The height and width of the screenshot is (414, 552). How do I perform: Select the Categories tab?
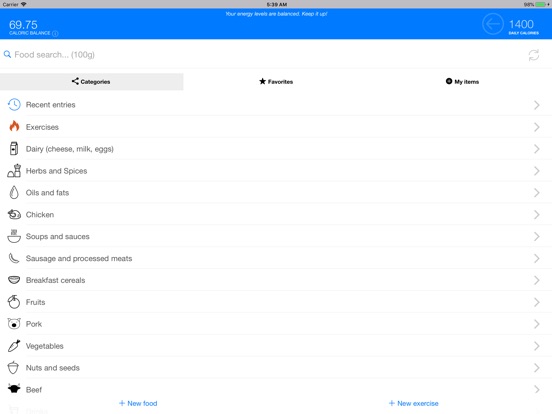(x=92, y=82)
